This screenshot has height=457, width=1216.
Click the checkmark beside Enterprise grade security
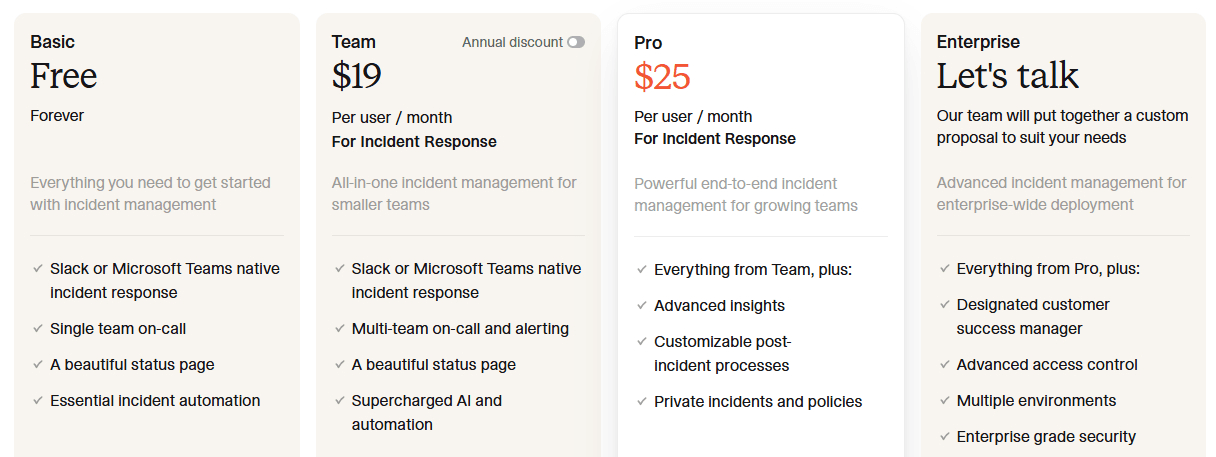tap(944, 437)
